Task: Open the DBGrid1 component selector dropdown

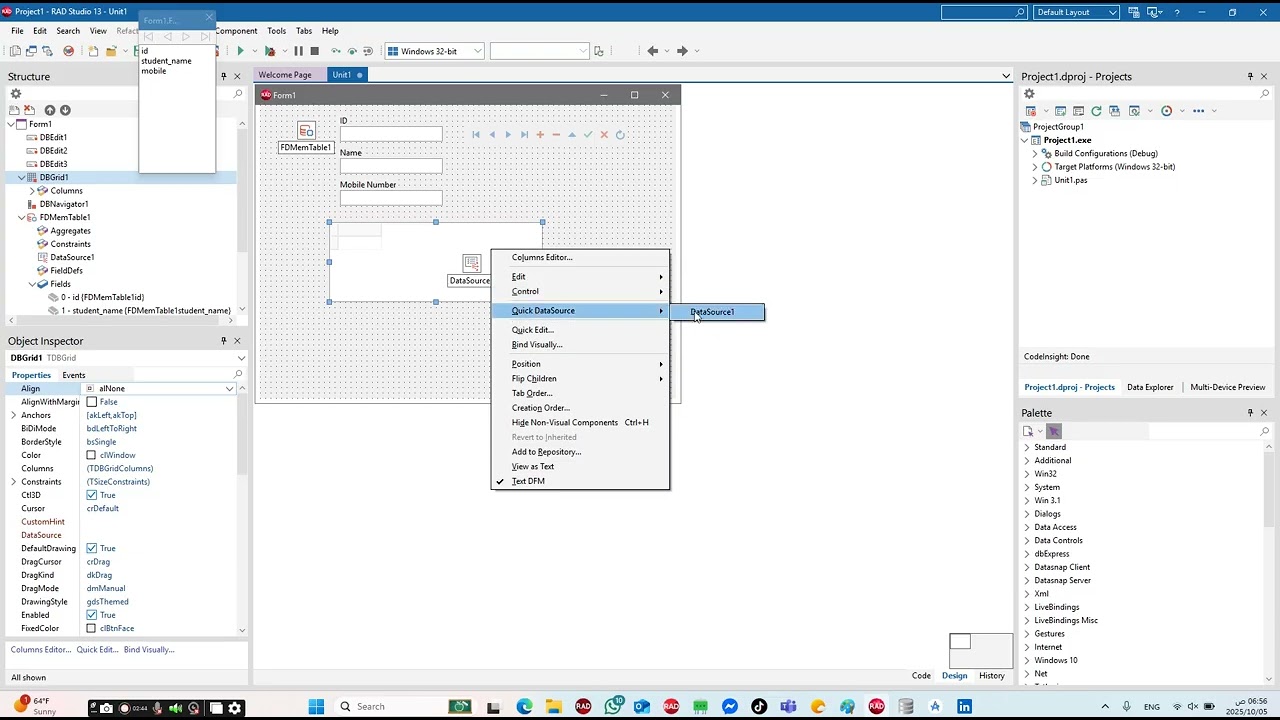Action: click(x=241, y=358)
